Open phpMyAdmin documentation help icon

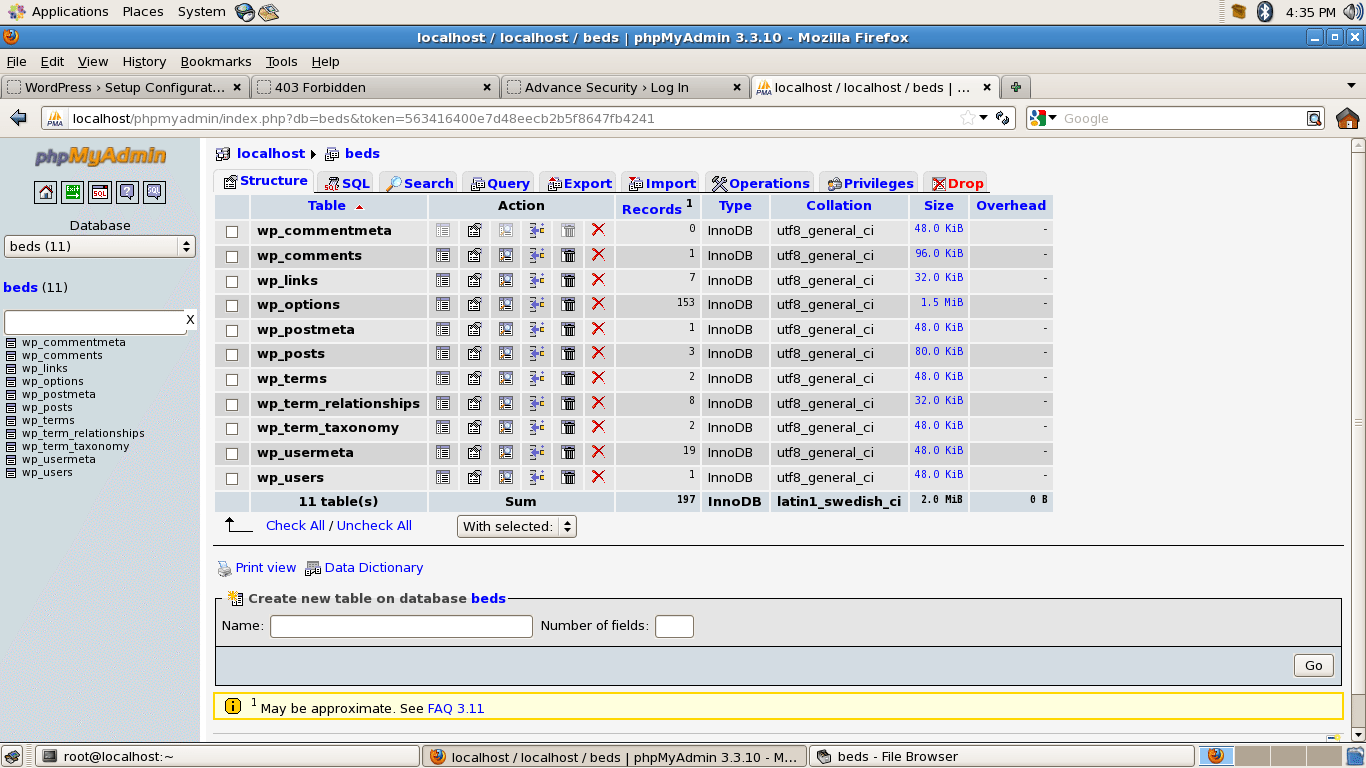(127, 192)
